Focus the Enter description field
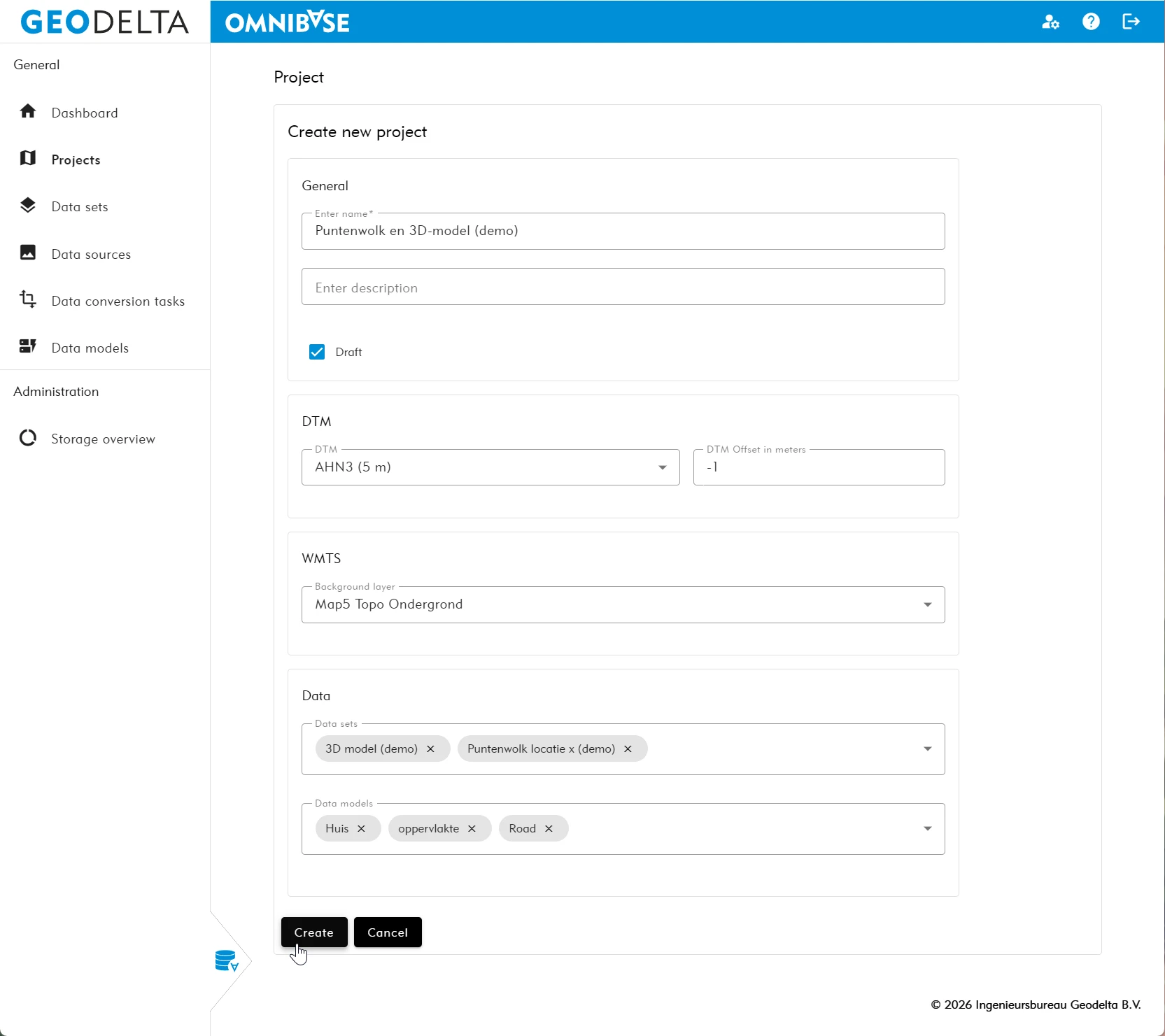The width and height of the screenshot is (1165, 1036). [623, 288]
